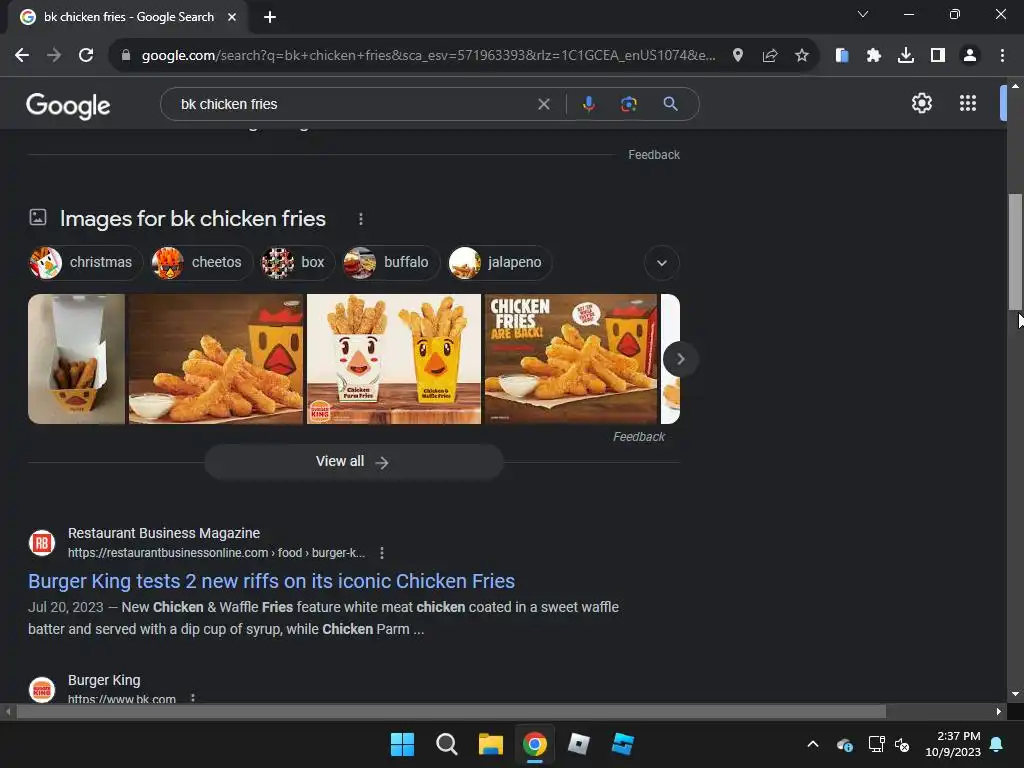This screenshot has height=768, width=1024.
Task: Open the Burger King result site name
Action: click(x=104, y=680)
